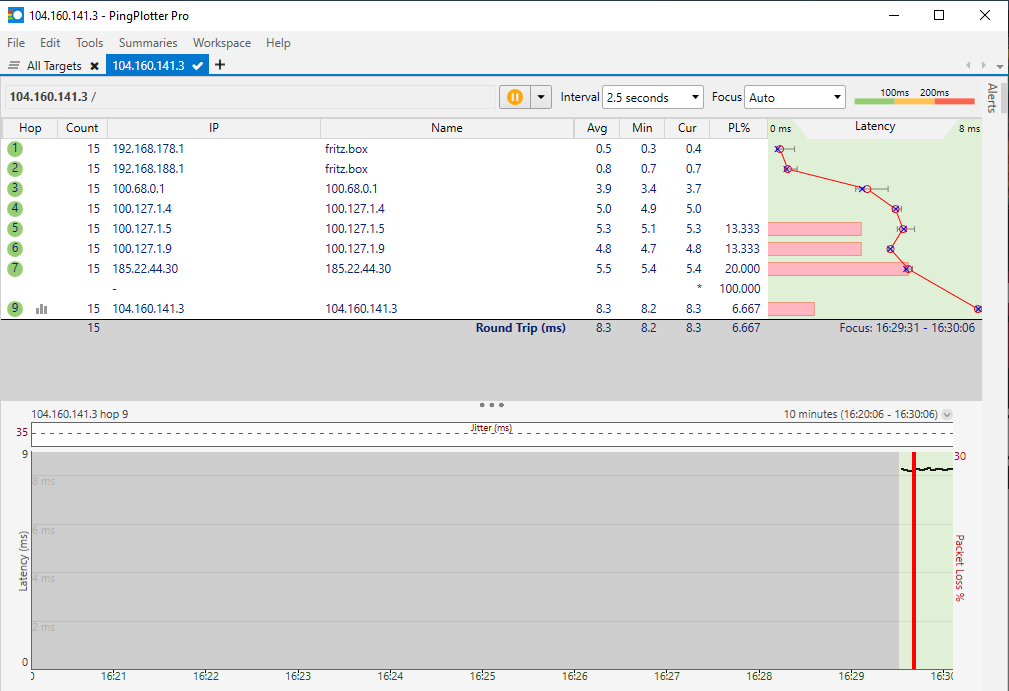Click the Name column header
1009x691 pixels.
[447, 128]
